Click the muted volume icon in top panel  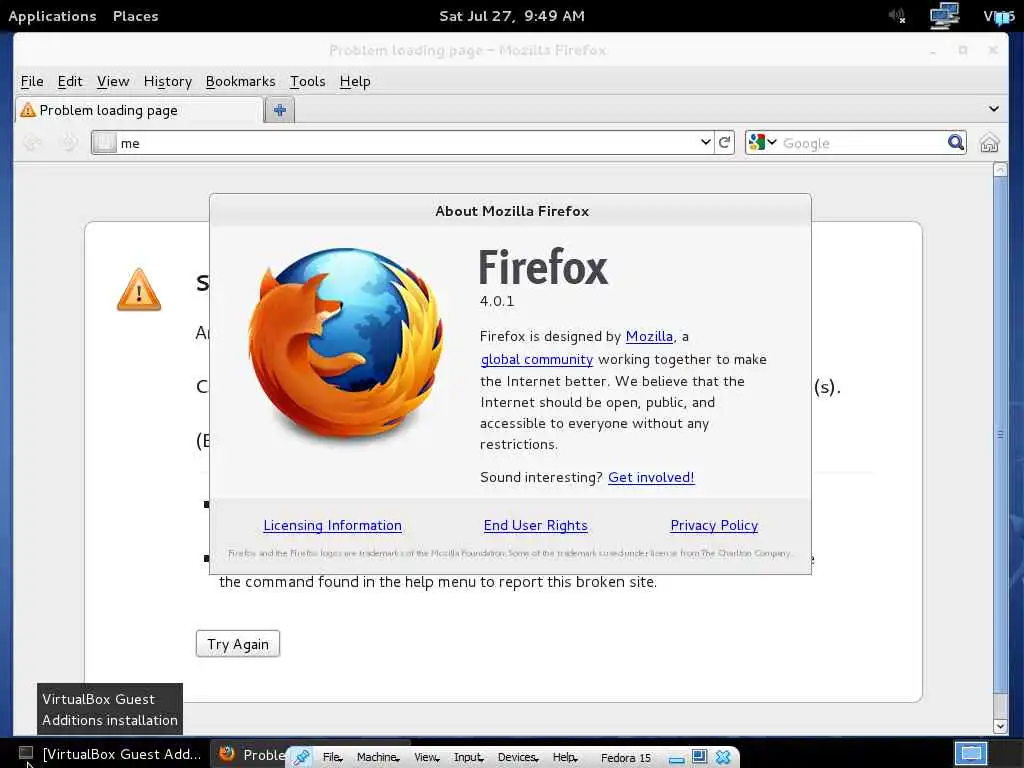pos(897,16)
